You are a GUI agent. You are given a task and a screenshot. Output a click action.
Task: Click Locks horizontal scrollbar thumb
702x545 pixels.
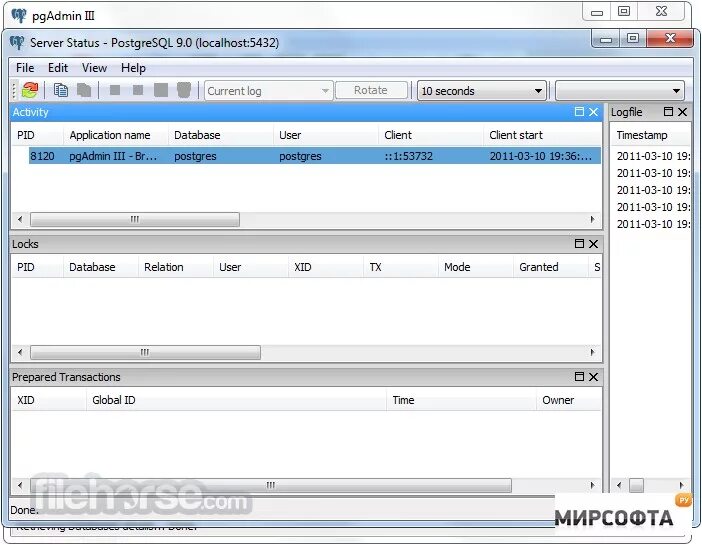click(x=145, y=352)
